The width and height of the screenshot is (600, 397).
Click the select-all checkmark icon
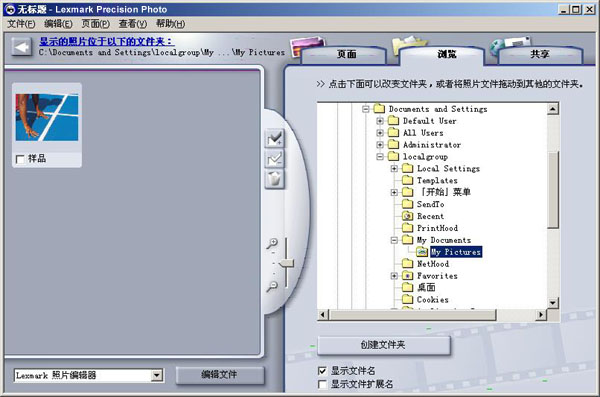pos(274,139)
